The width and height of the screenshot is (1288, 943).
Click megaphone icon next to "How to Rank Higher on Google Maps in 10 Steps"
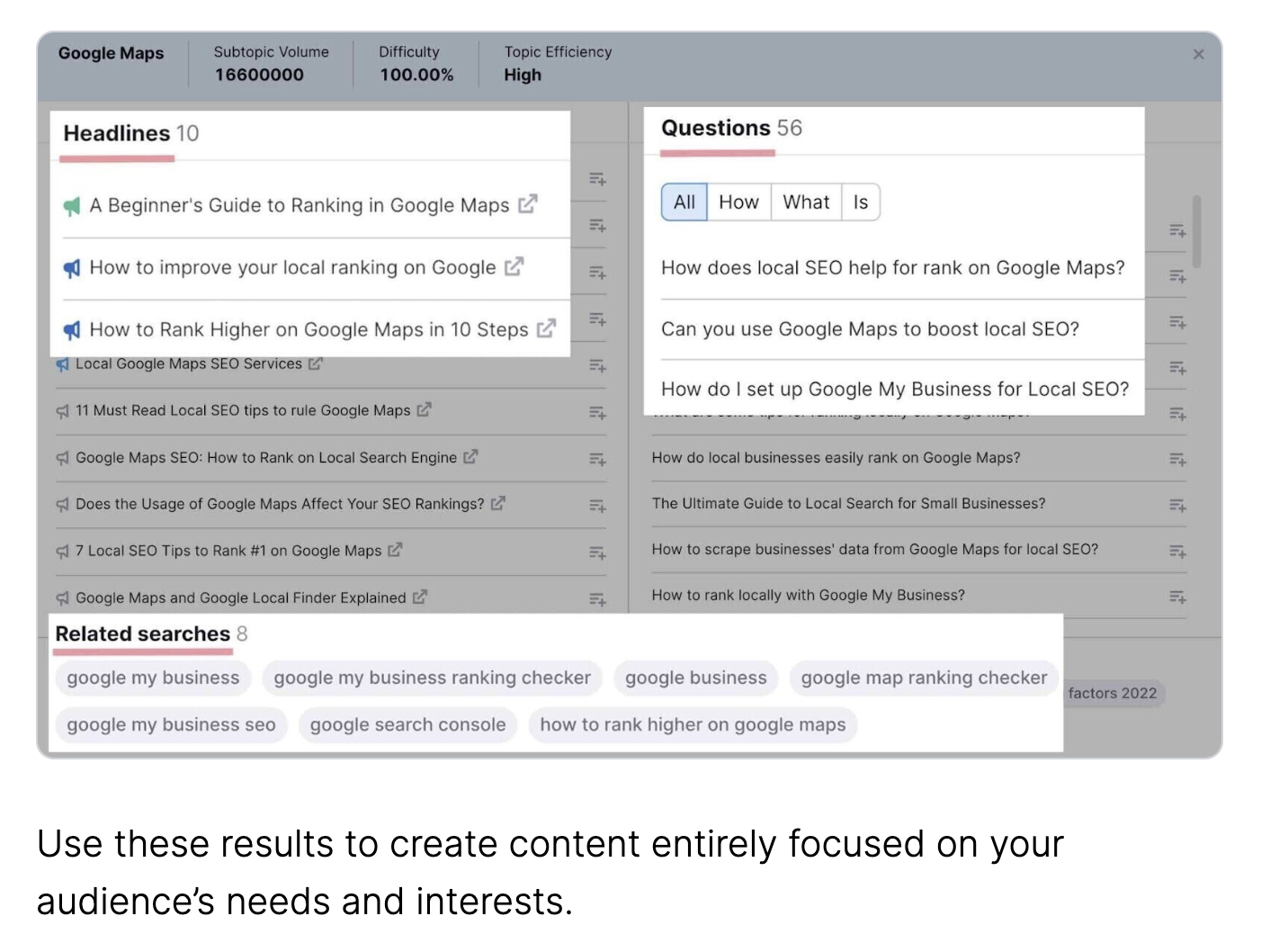72,329
